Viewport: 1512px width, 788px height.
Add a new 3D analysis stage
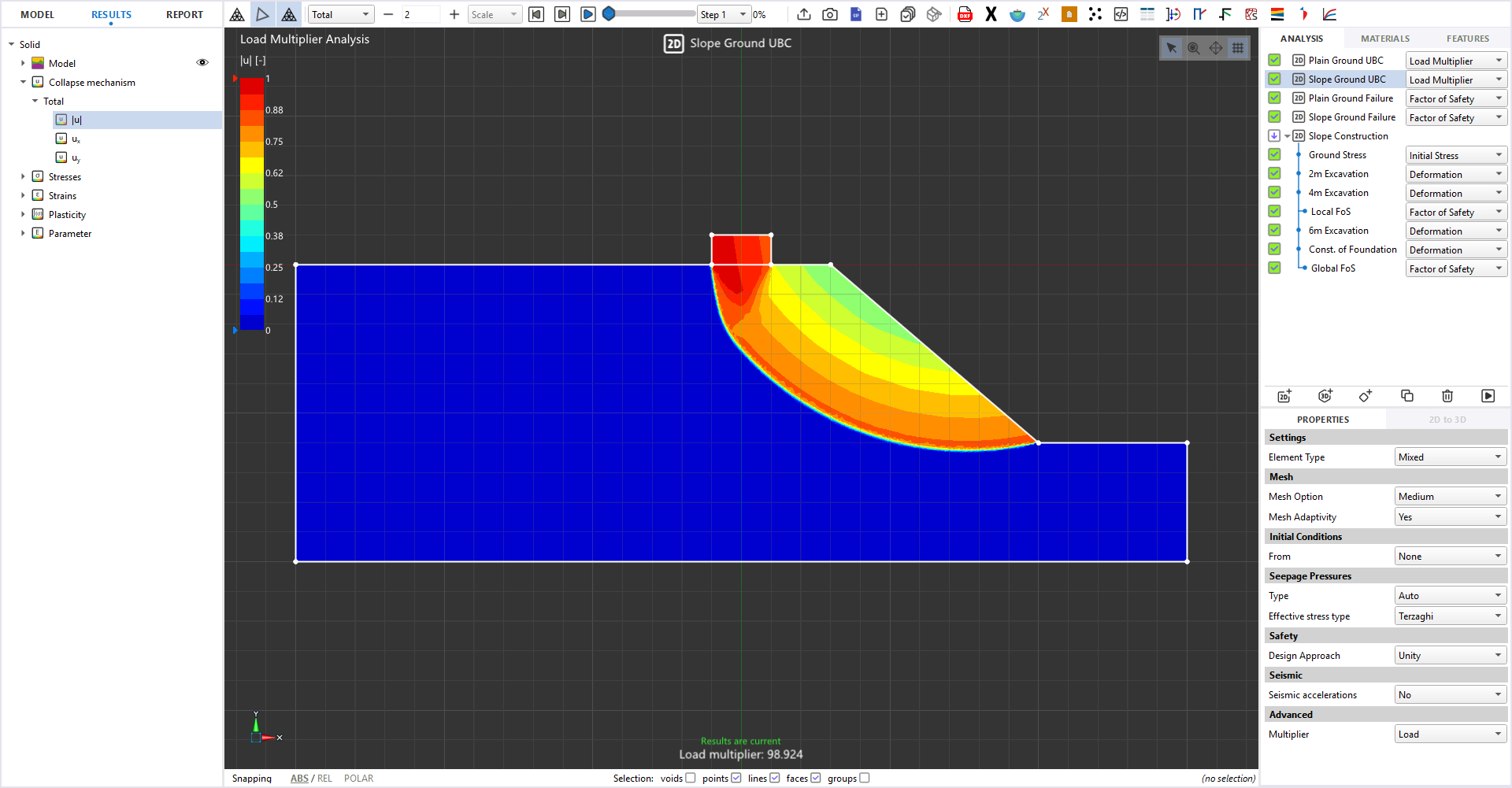(1325, 396)
